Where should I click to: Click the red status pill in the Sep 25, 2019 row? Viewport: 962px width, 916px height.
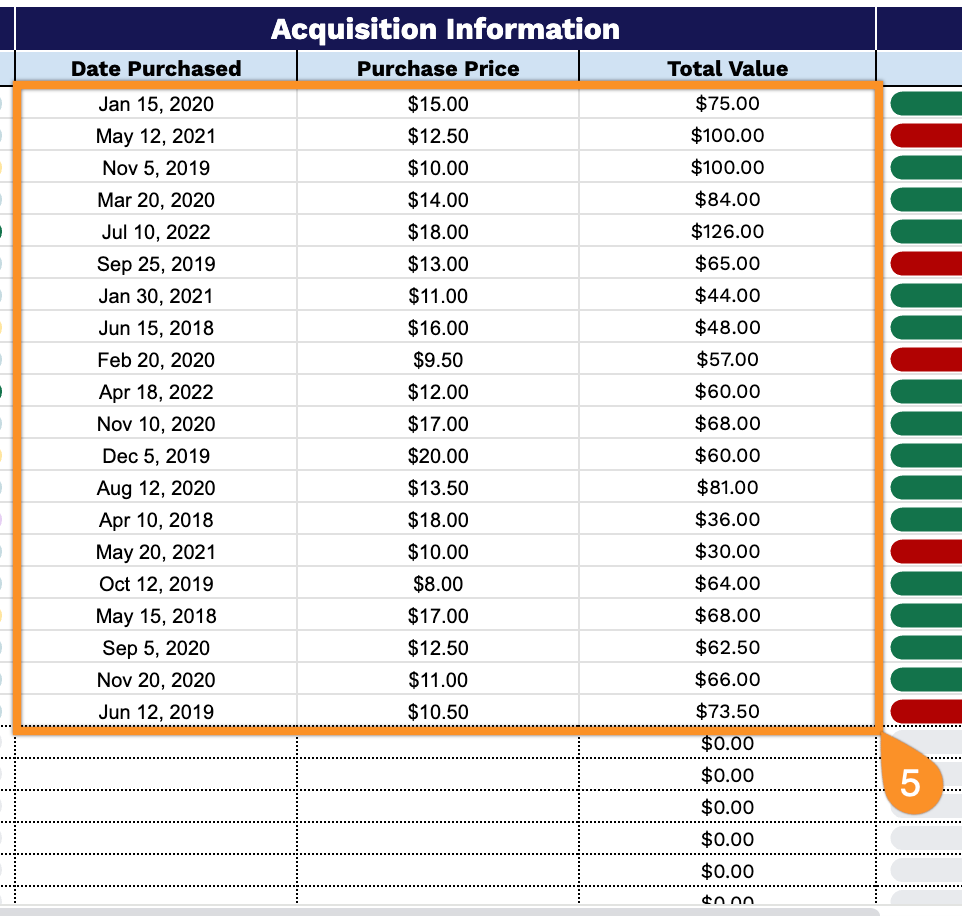pyautogui.click(x=925, y=264)
